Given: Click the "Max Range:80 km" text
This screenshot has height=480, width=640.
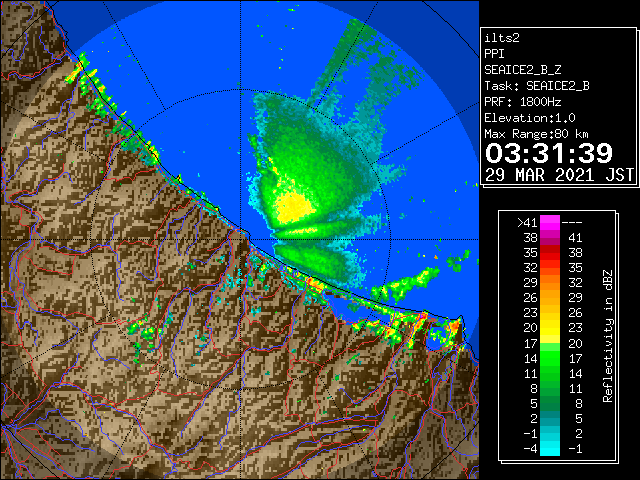Looking at the screenshot, I should (537, 134).
